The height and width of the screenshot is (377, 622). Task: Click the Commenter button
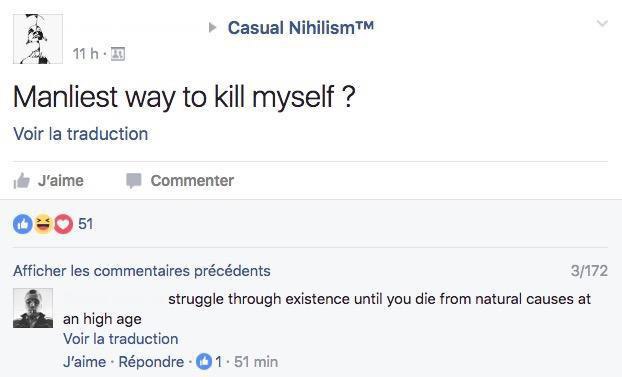(180, 181)
